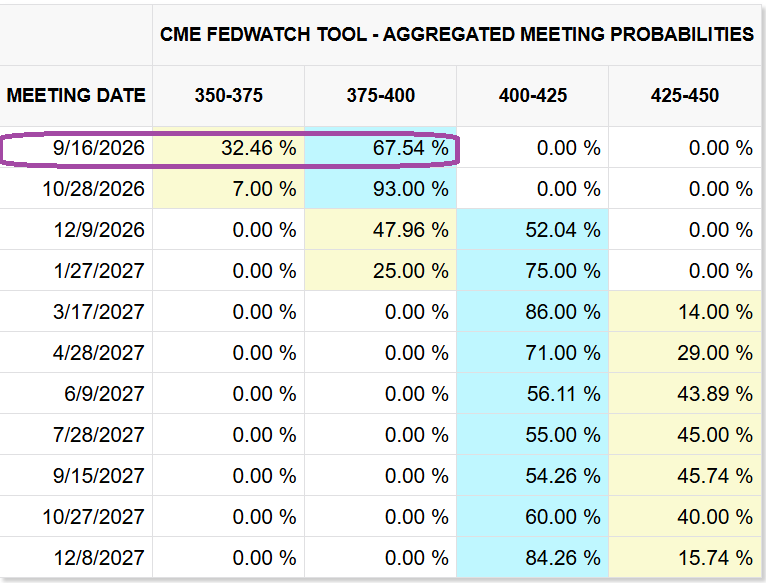766x583 pixels.
Task: Select the 6/9/2027 meeting date
Action: pos(76,393)
